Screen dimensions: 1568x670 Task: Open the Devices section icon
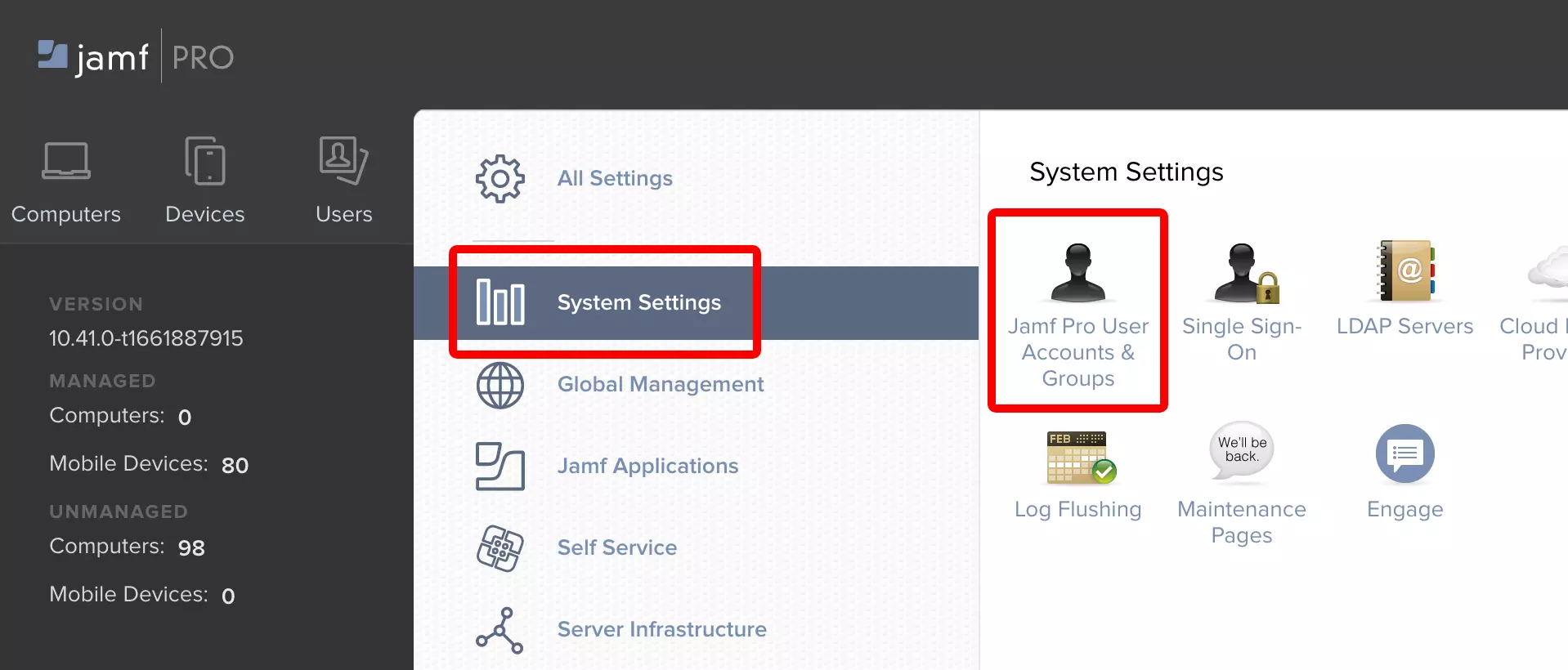pos(205,161)
